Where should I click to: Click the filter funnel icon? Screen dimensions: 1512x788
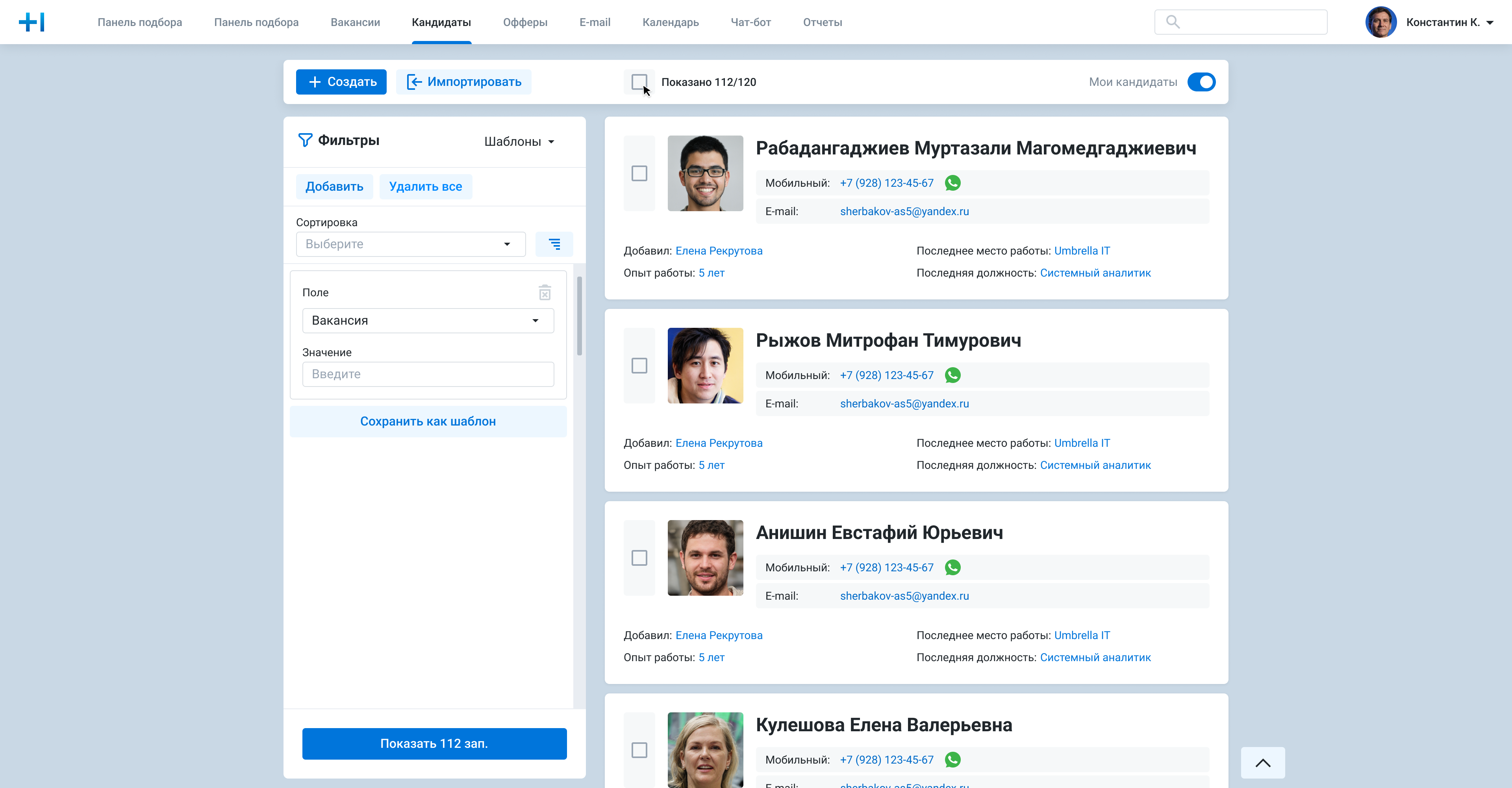(x=305, y=140)
